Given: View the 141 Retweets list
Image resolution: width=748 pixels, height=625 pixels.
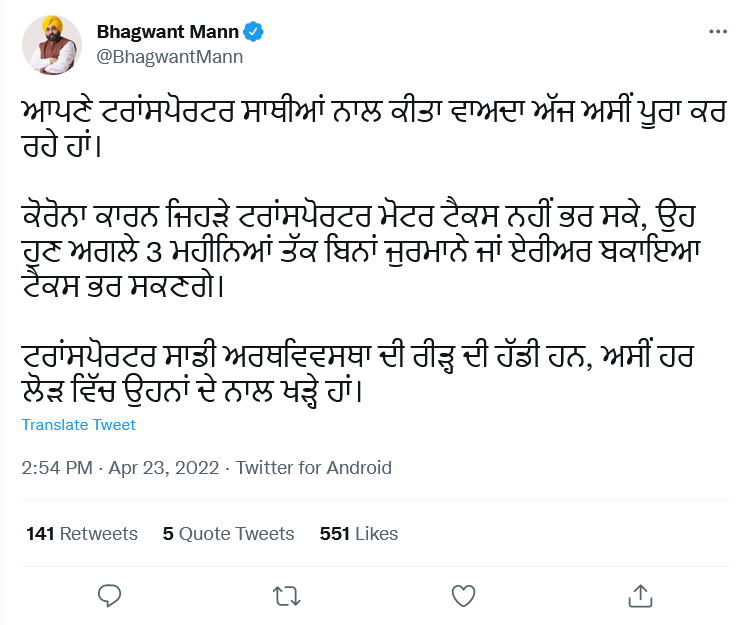Looking at the screenshot, I should [x=82, y=534].
